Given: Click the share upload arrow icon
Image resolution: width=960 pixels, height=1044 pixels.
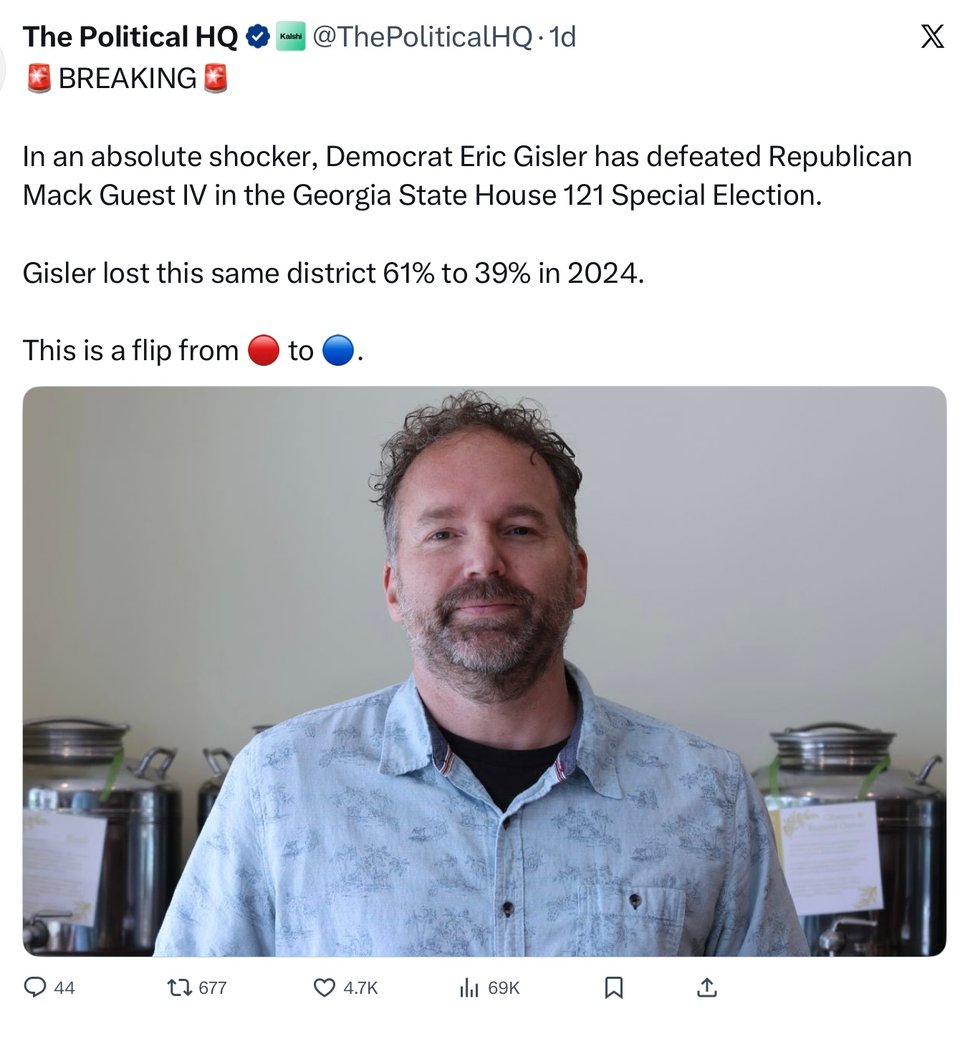Looking at the screenshot, I should (707, 987).
